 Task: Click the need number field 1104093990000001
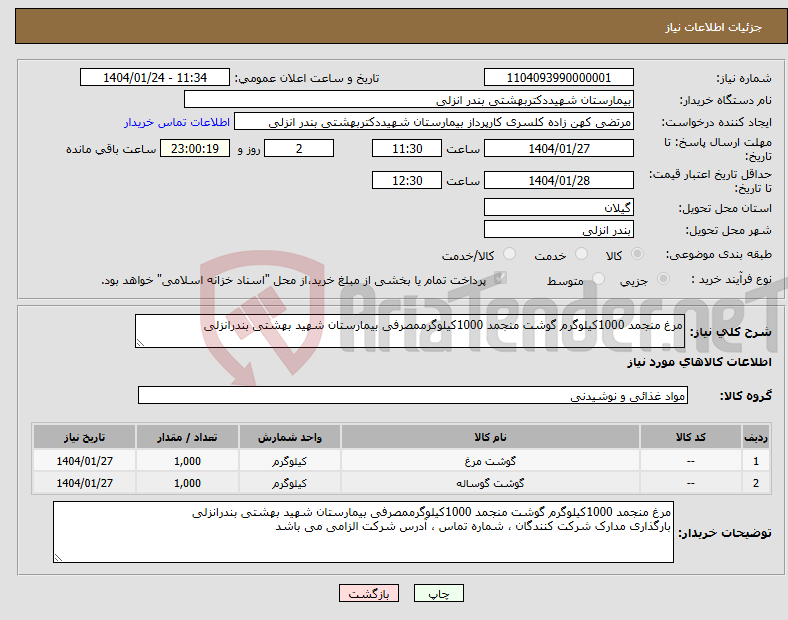coord(558,78)
